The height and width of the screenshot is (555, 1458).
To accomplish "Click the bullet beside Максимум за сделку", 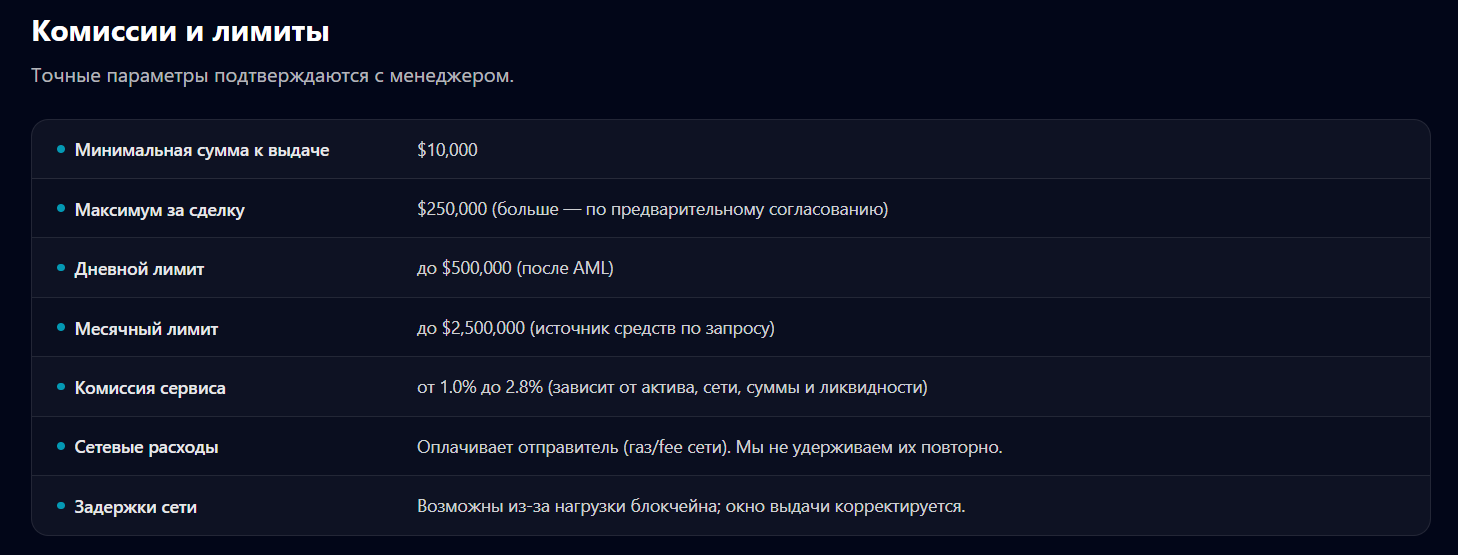I will point(61,209).
